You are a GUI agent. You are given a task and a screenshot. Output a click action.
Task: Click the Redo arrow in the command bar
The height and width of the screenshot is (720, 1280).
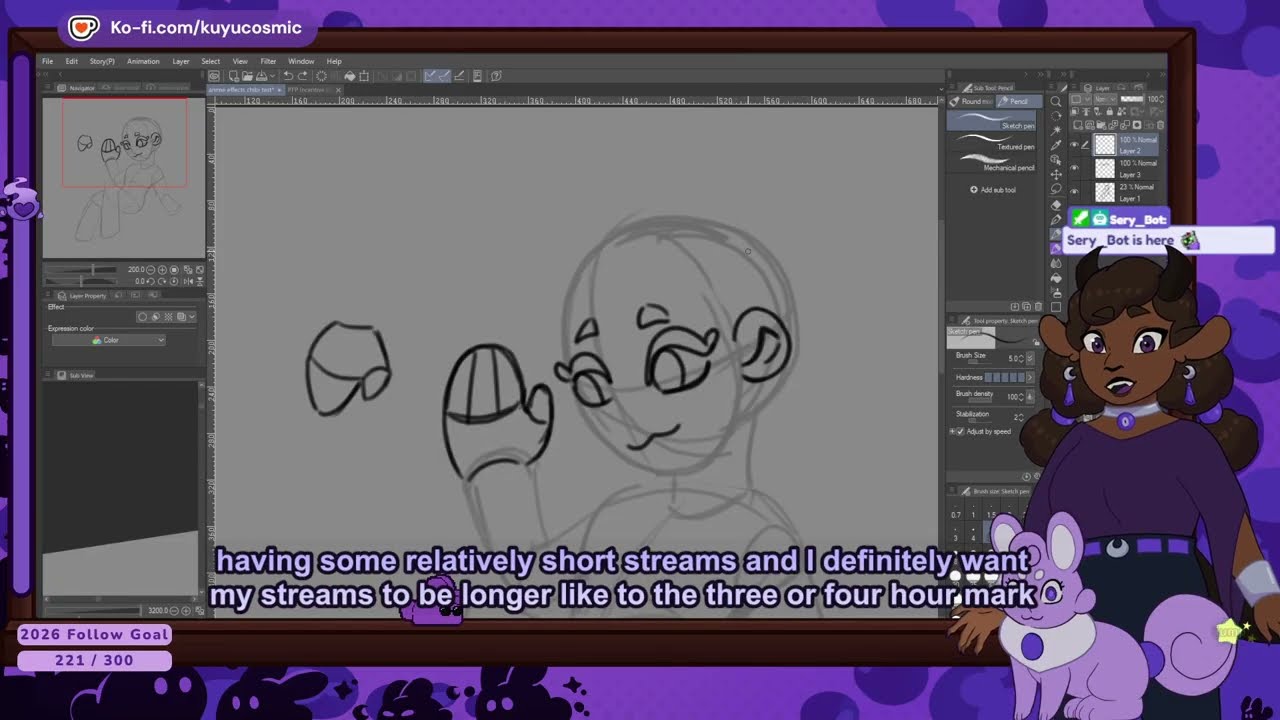(x=302, y=76)
